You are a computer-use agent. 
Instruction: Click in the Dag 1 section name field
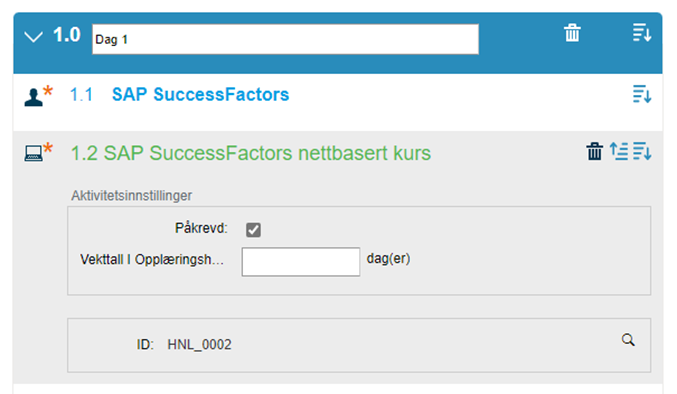coord(285,39)
